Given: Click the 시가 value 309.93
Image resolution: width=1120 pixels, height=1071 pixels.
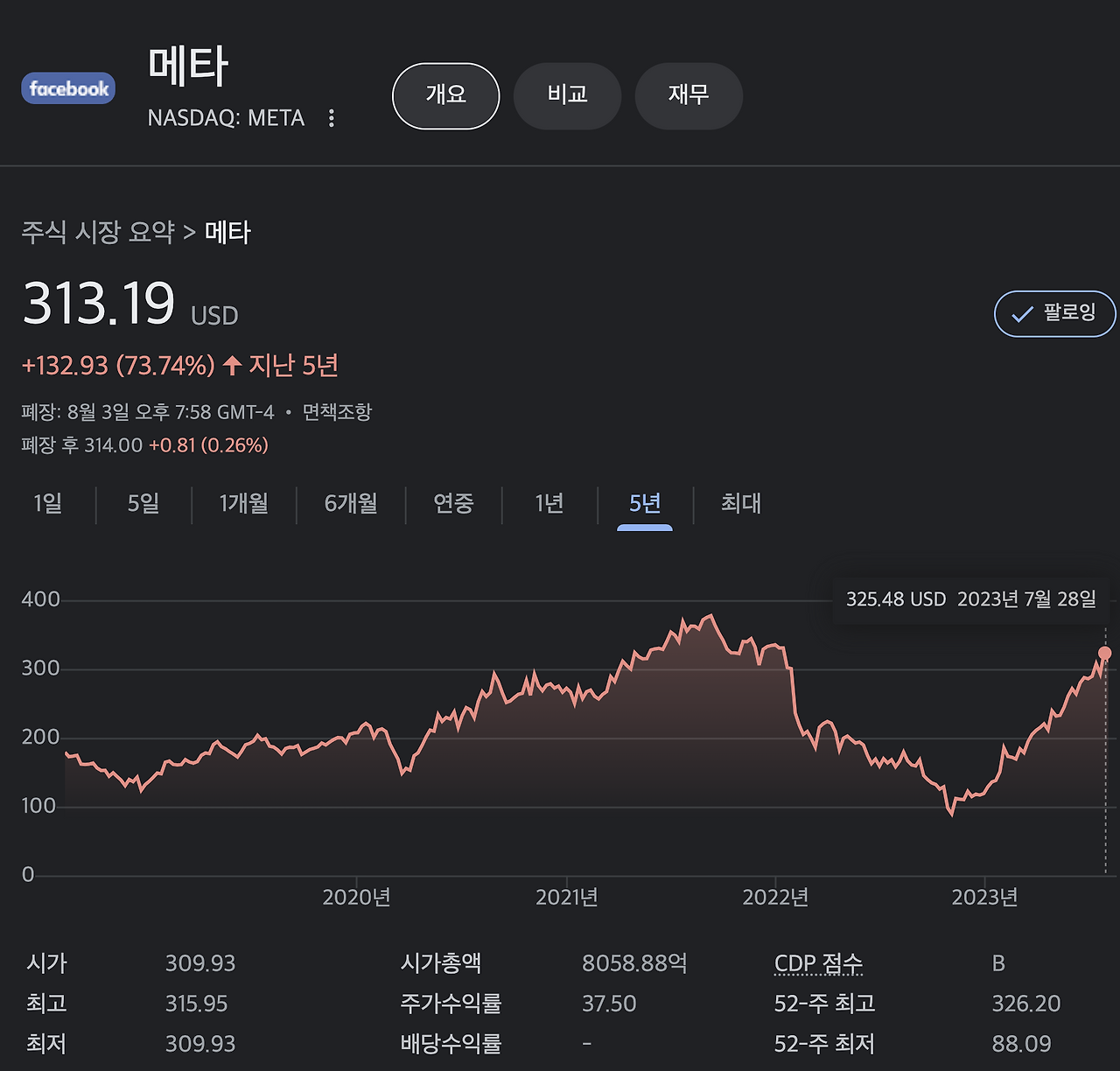Looking at the screenshot, I should [200, 963].
